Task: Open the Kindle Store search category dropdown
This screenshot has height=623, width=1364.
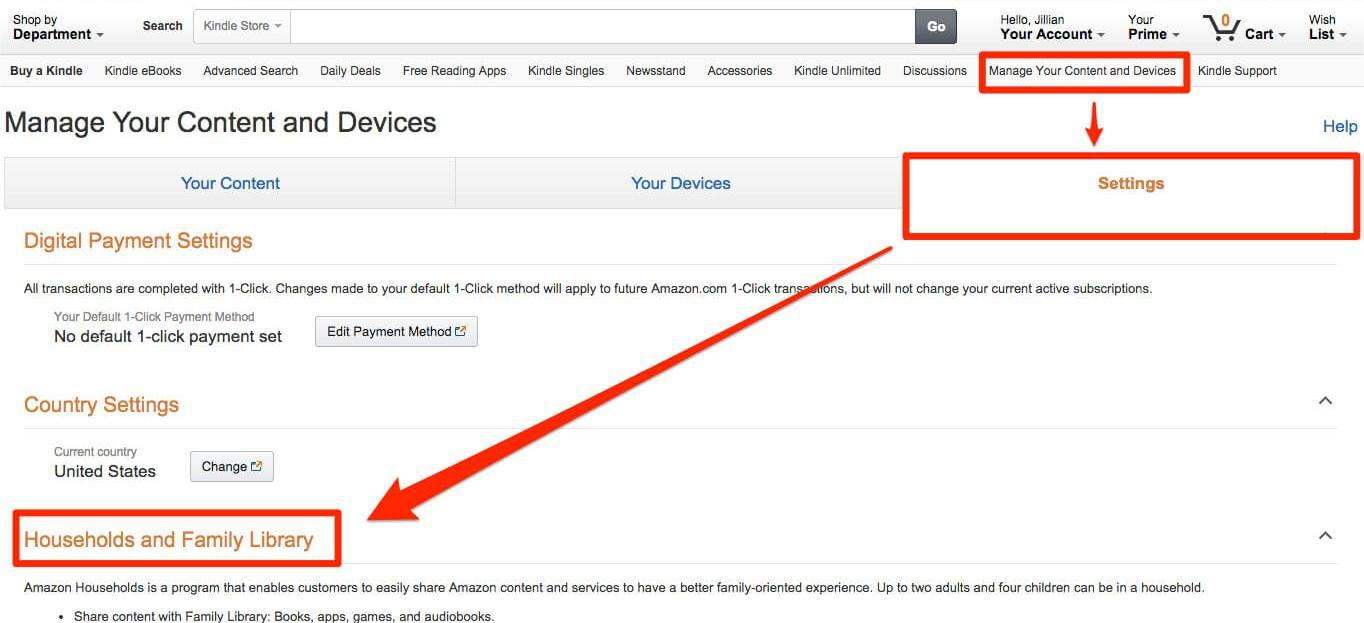Action: pyautogui.click(x=242, y=26)
